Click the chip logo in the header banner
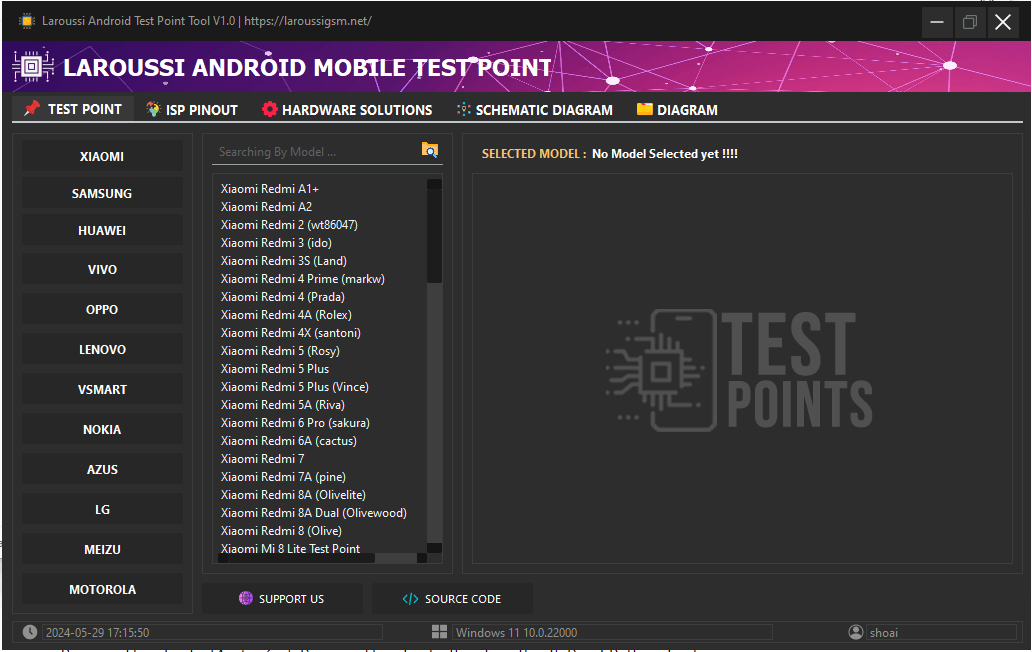Viewport: 1032px width, 652px height. pos(33,66)
